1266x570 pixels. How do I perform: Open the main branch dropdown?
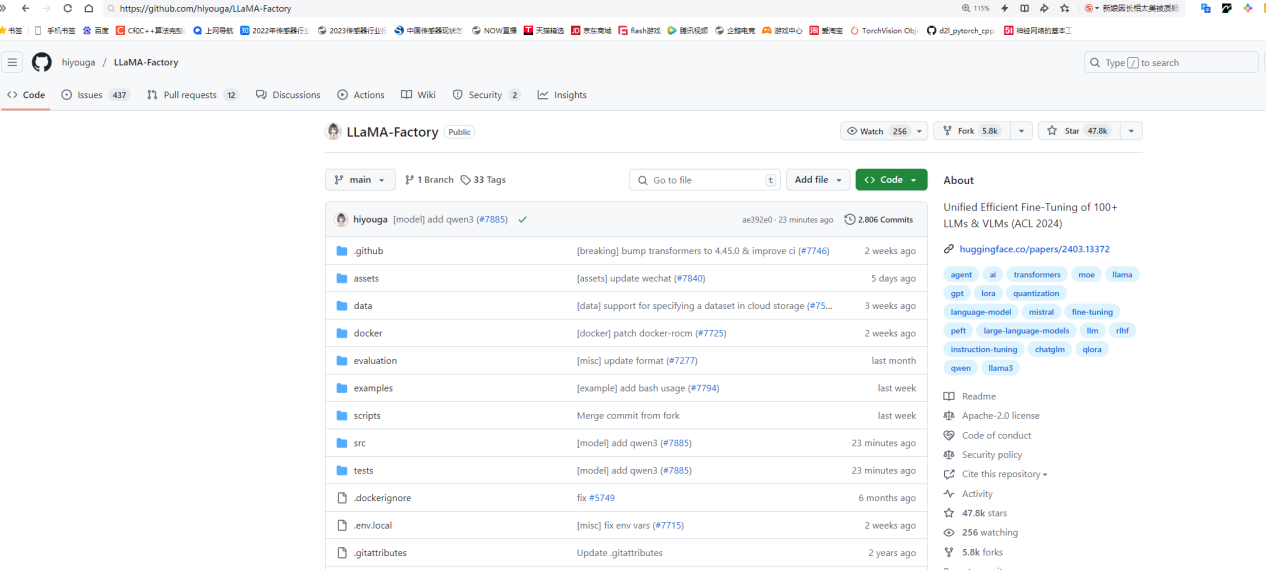360,180
